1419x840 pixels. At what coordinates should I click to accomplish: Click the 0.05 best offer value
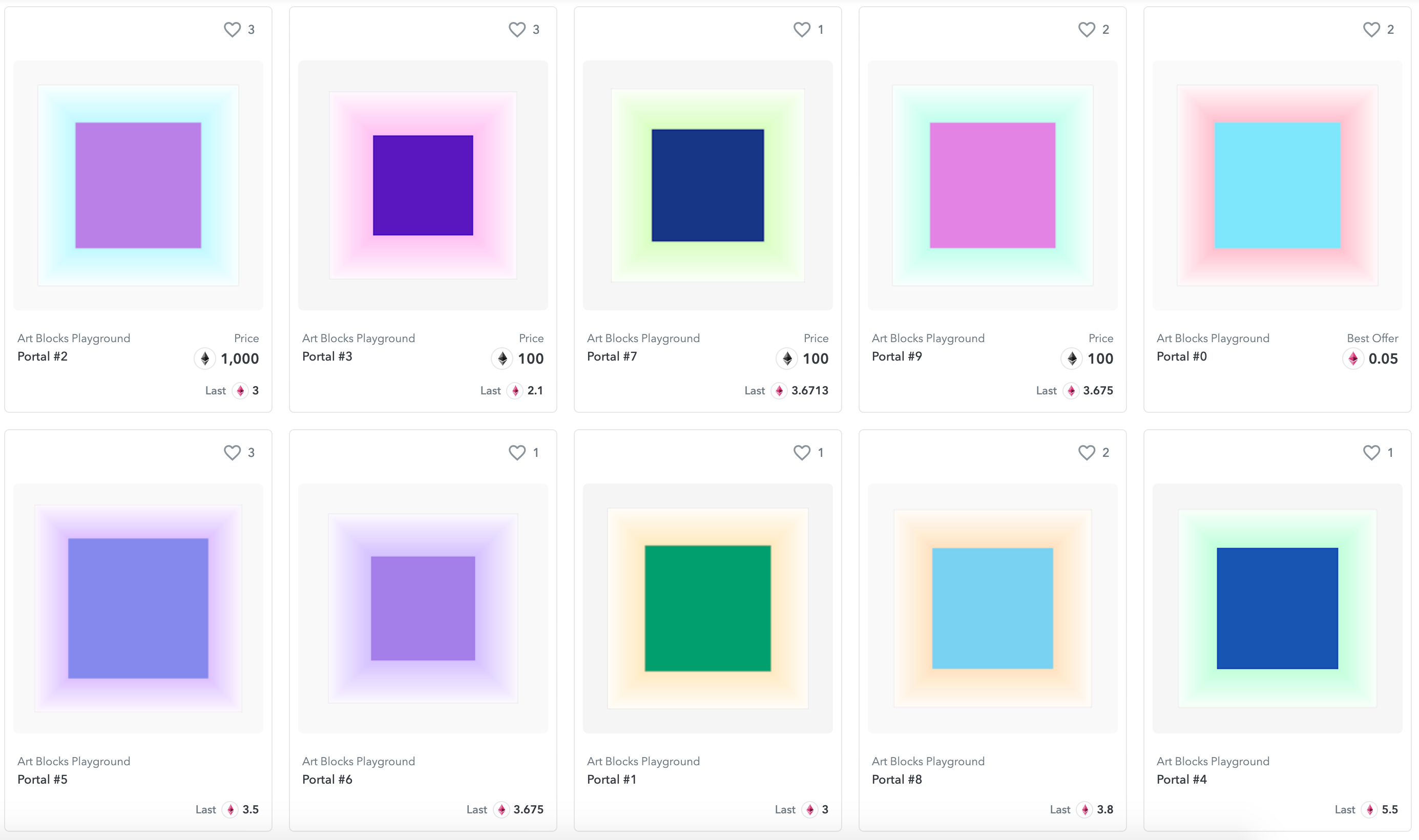point(1383,359)
